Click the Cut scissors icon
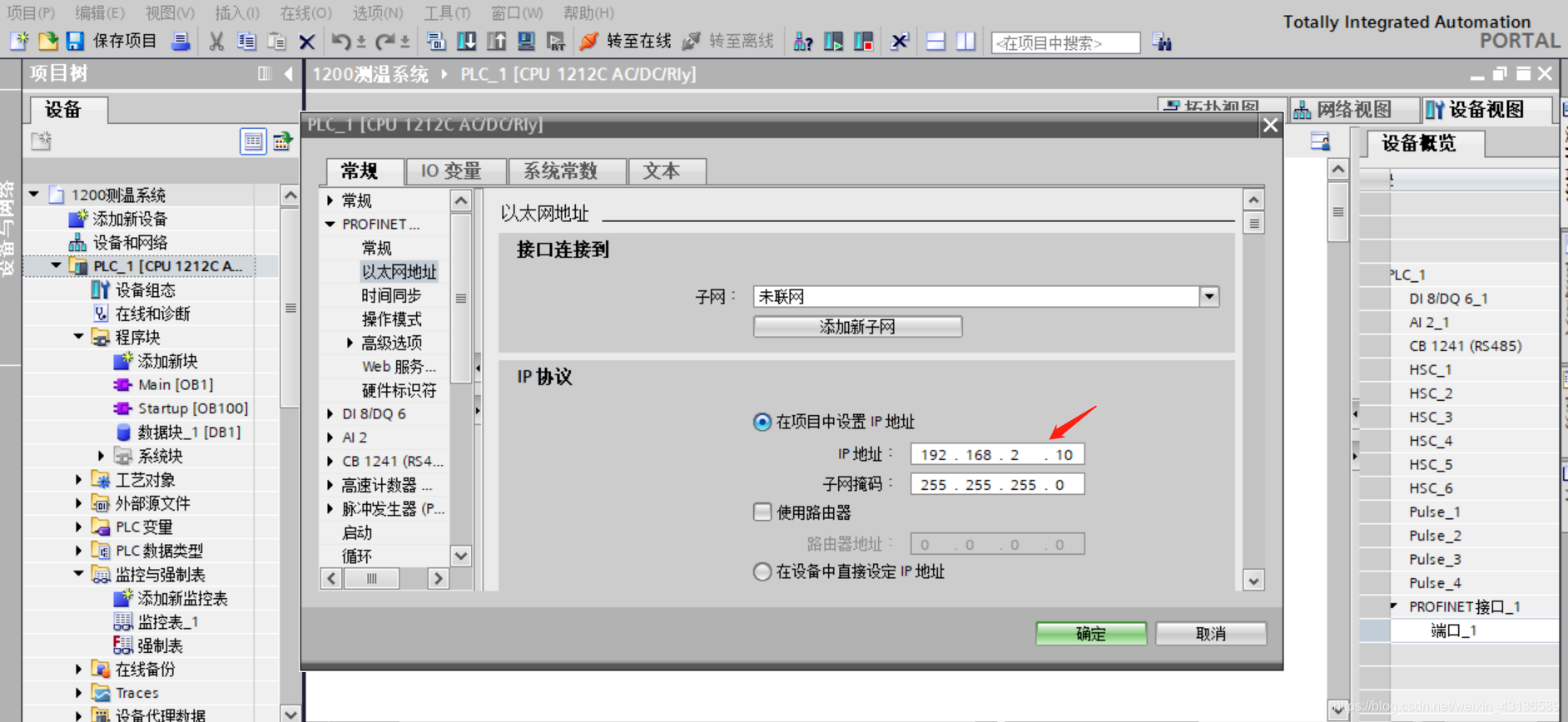Viewport: 1568px width, 722px height. [216, 41]
